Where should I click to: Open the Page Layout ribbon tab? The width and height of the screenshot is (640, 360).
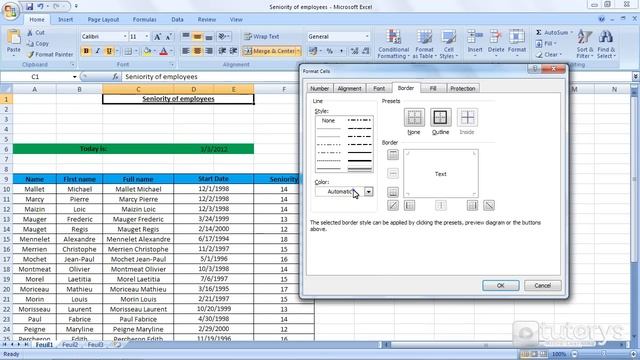tap(103, 19)
